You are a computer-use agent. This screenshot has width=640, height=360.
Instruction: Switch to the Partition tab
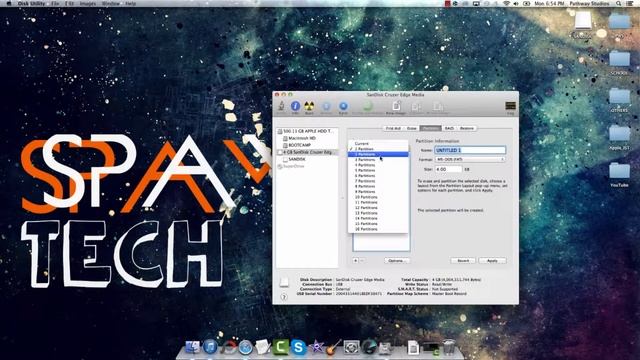430,128
